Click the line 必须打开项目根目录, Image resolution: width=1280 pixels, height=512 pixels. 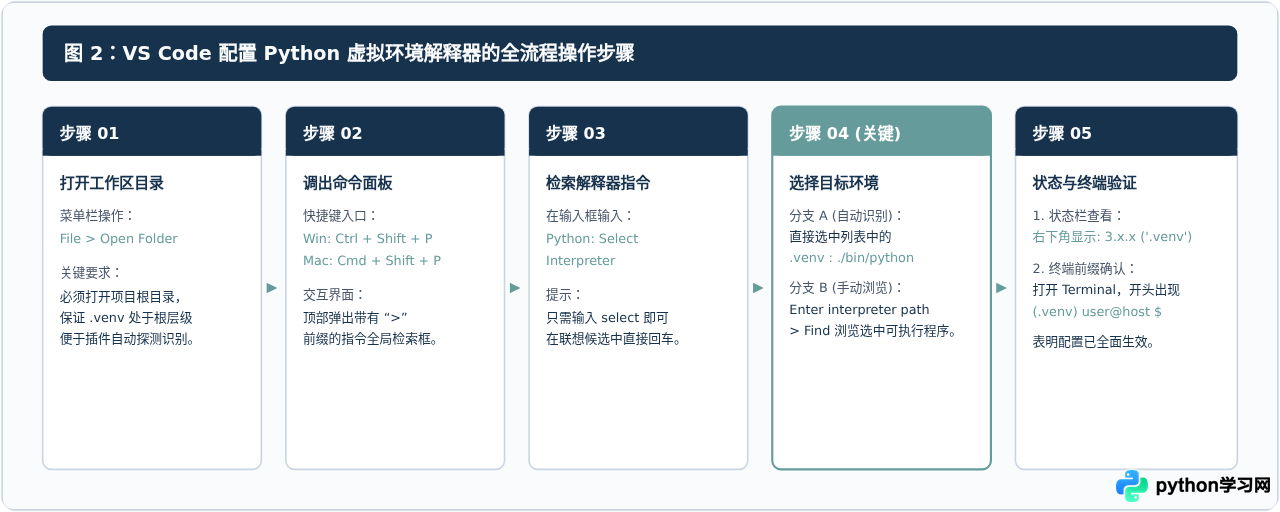tap(121, 296)
